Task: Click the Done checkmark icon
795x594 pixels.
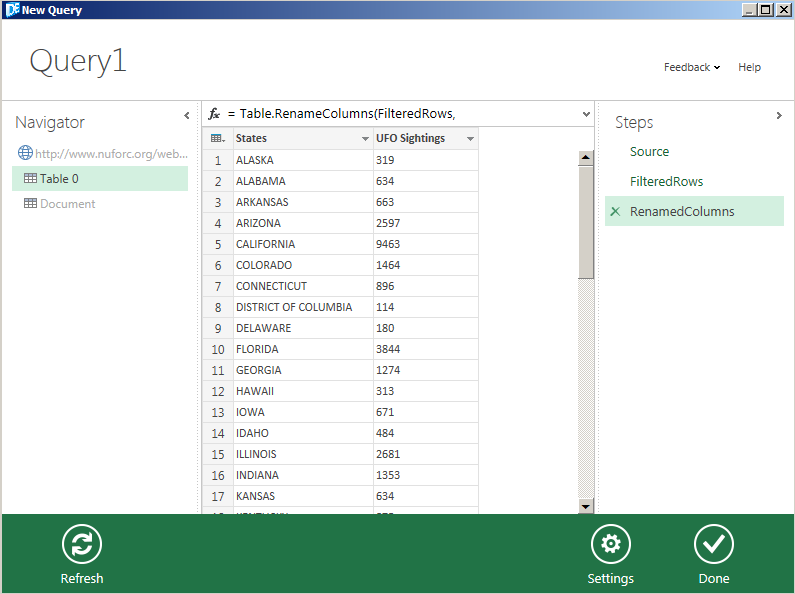Action: (x=714, y=544)
